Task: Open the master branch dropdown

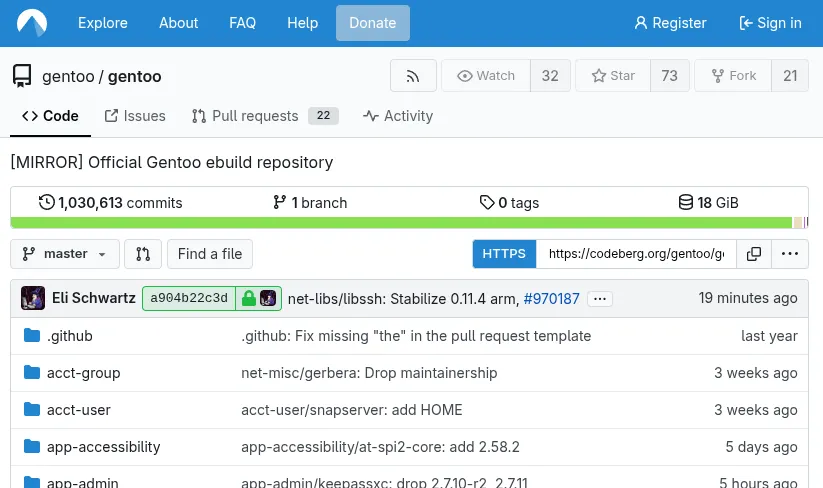Action: pyautogui.click(x=65, y=254)
